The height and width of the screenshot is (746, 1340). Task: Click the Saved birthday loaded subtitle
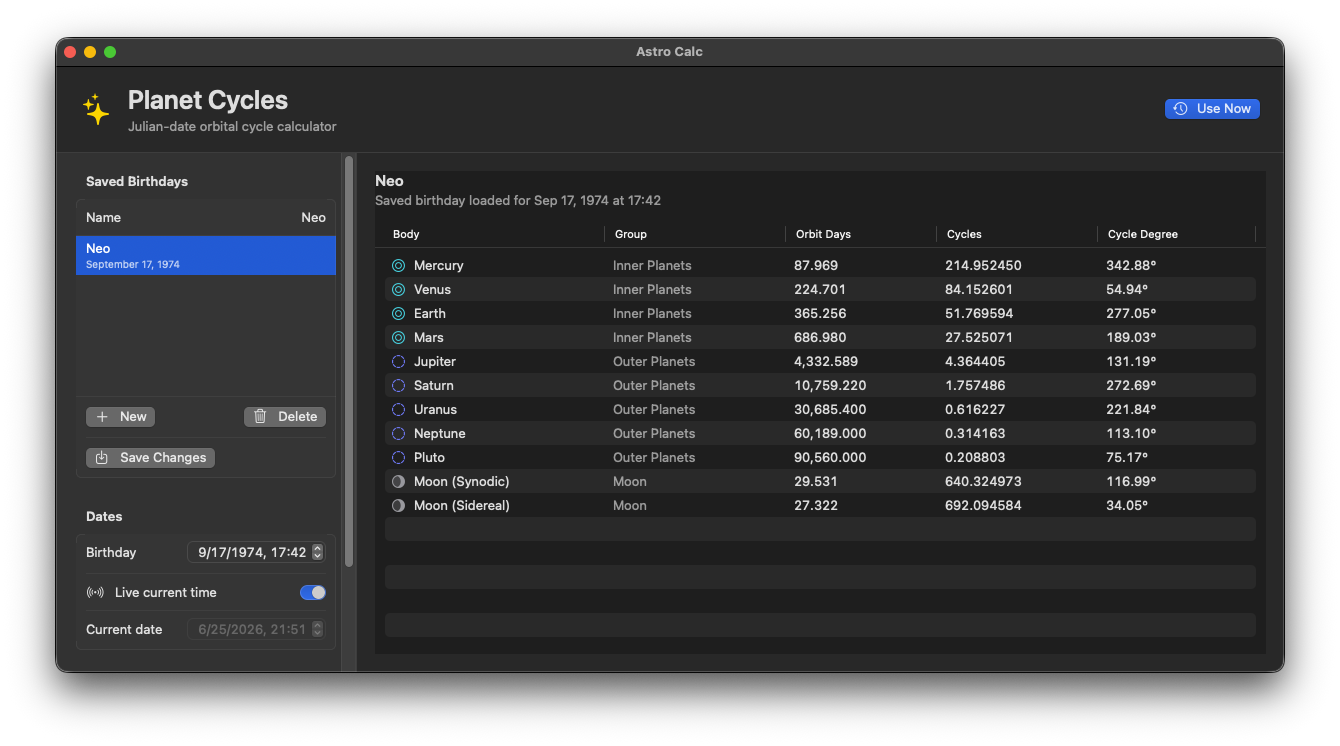[518, 201]
